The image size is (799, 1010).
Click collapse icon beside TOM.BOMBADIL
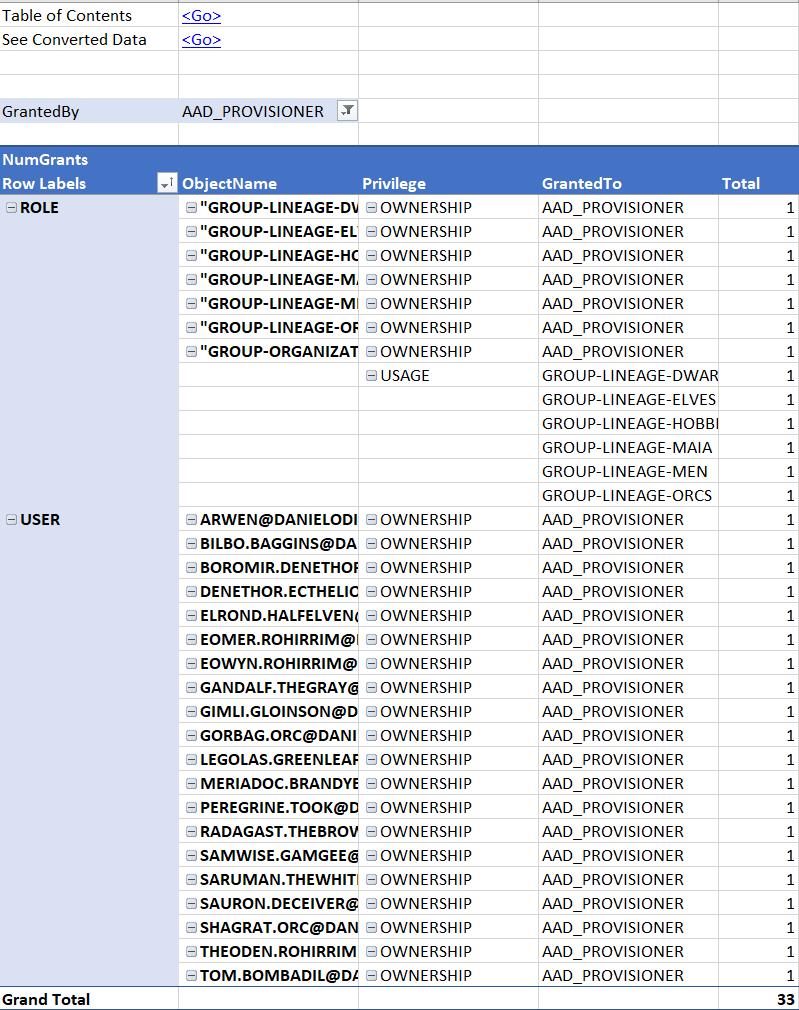(x=191, y=976)
